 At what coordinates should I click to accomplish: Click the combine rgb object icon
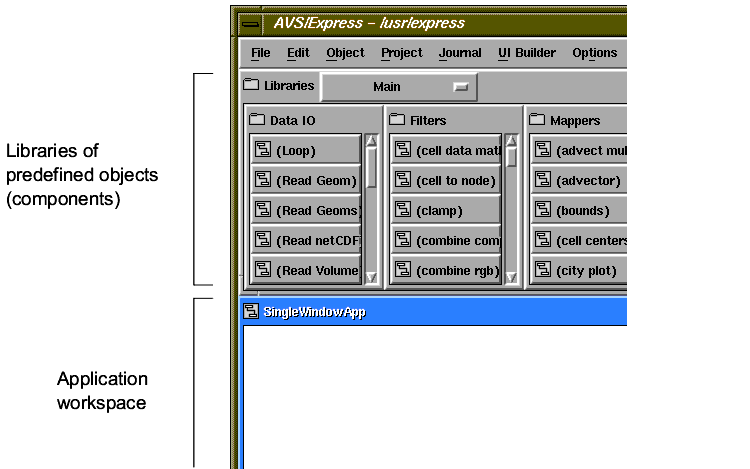click(x=403, y=270)
